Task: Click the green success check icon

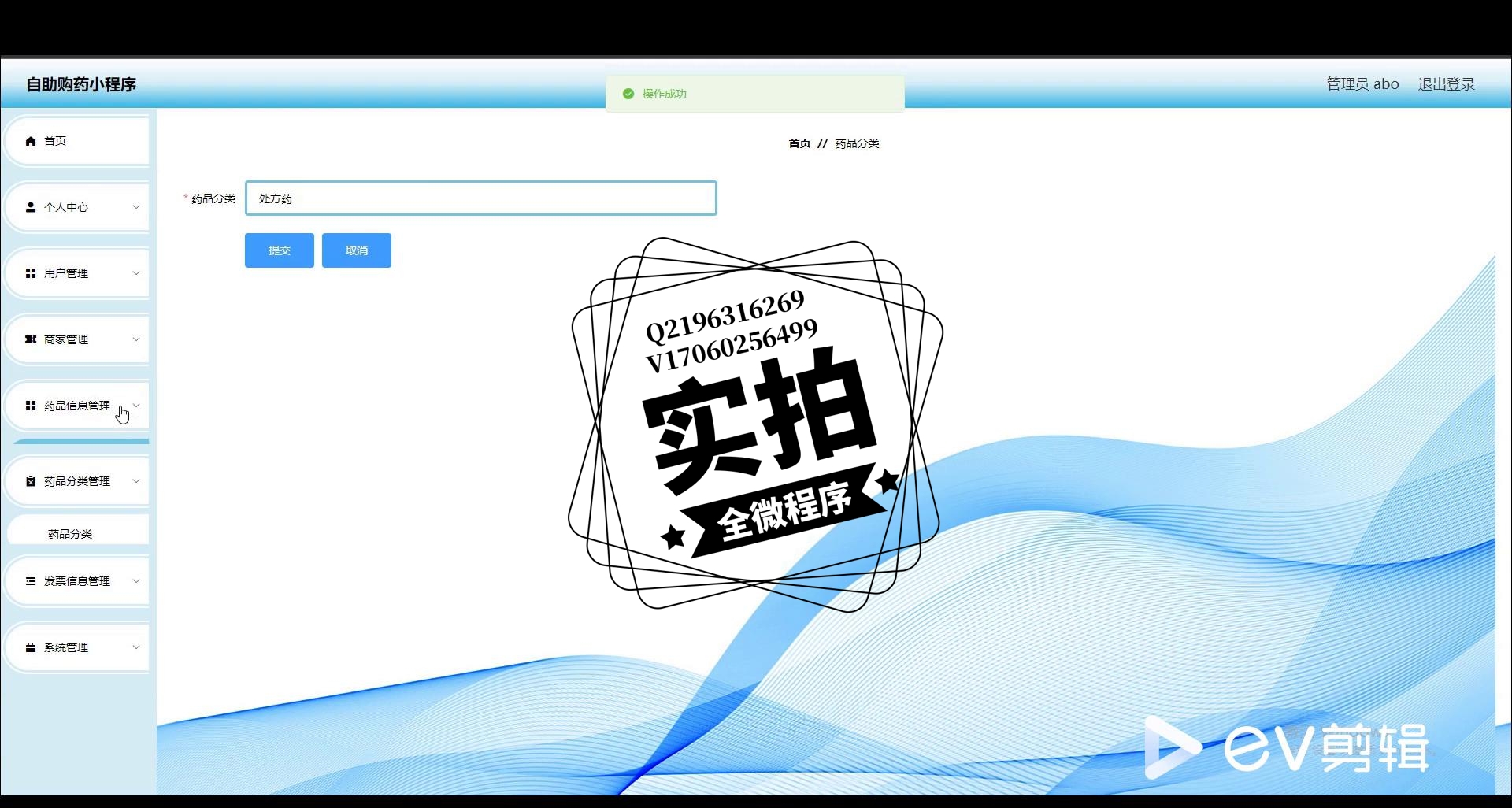Action: point(628,94)
